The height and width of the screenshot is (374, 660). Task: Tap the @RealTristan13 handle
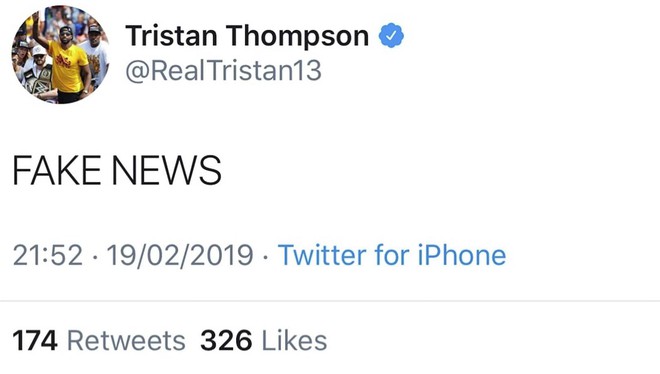coord(224,70)
